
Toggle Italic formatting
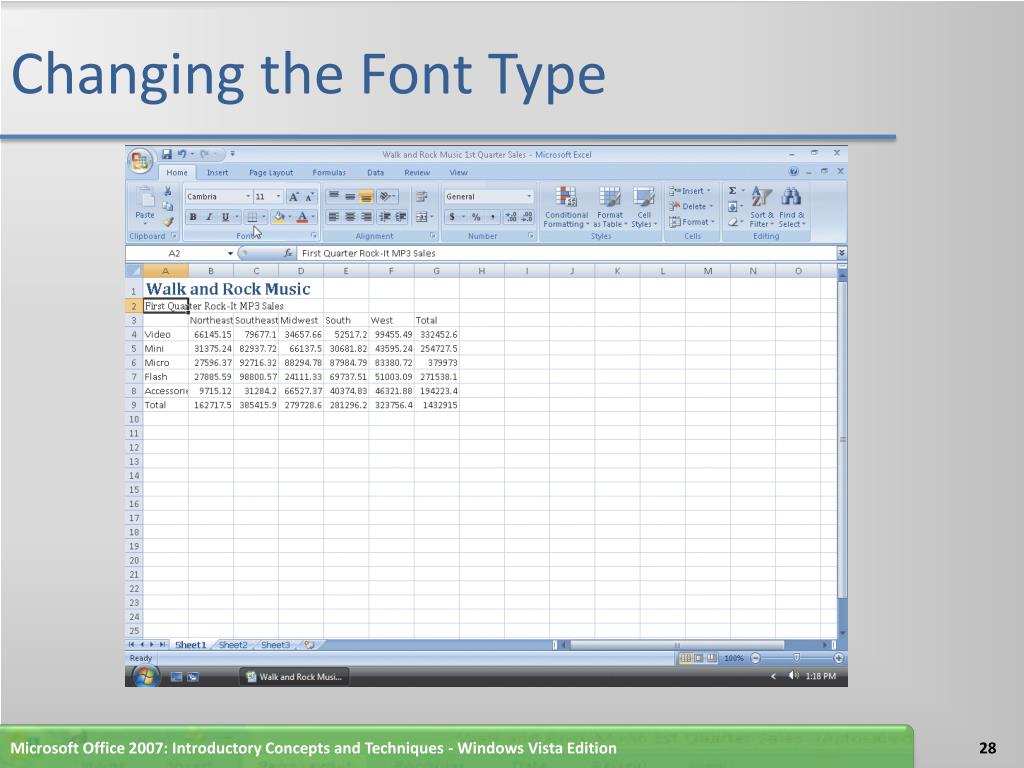[x=209, y=217]
